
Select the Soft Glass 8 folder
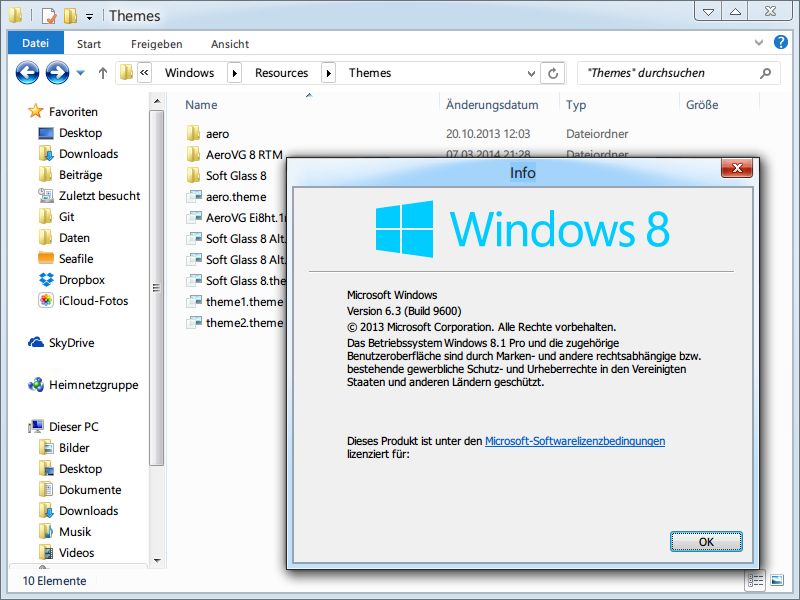pos(227,176)
